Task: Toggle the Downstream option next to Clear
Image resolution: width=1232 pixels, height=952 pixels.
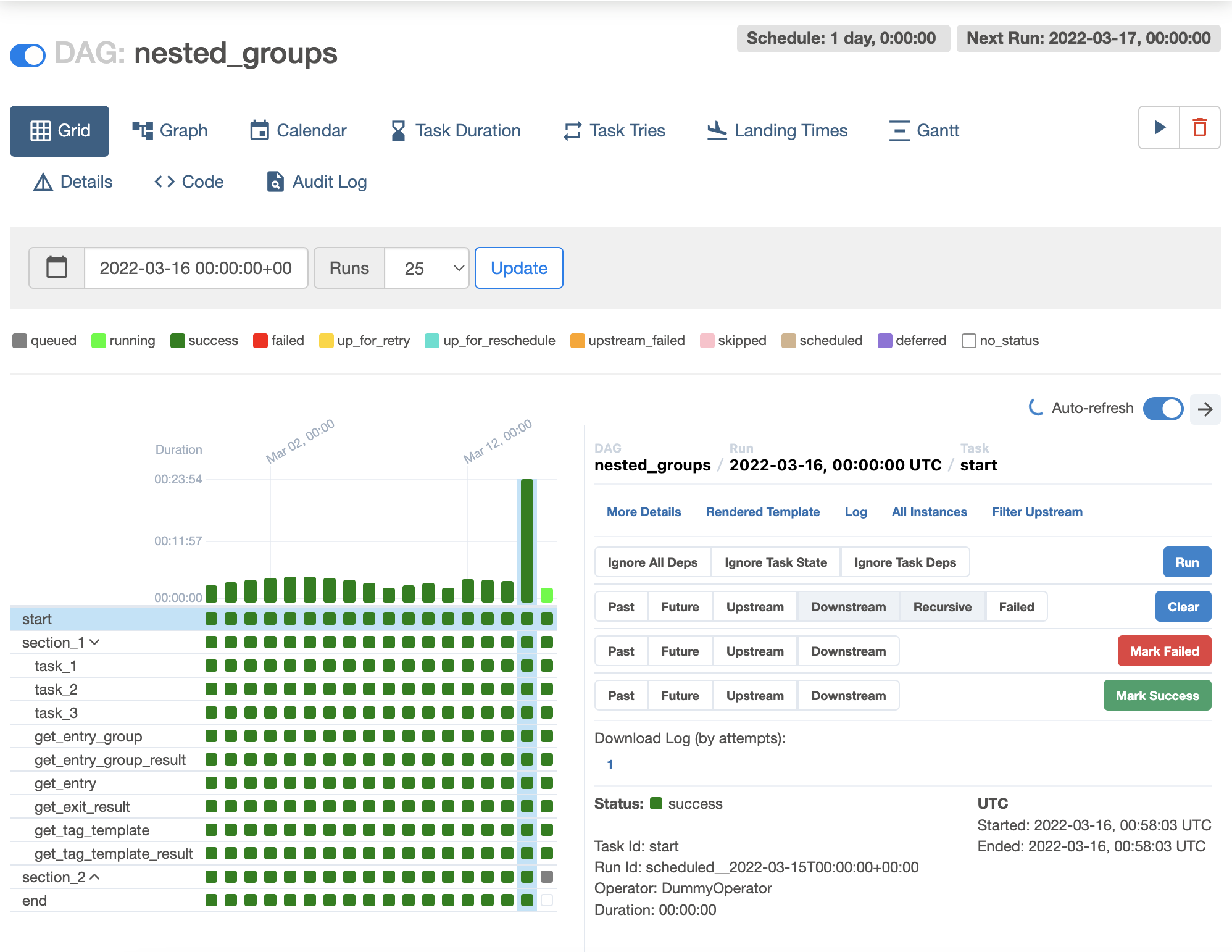Action: click(848, 607)
